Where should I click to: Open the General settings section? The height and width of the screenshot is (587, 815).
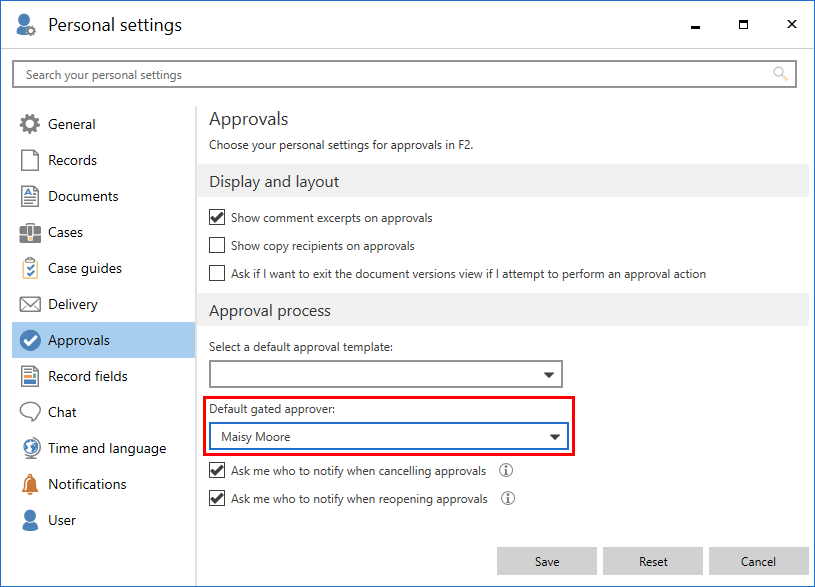pyautogui.click(x=103, y=124)
